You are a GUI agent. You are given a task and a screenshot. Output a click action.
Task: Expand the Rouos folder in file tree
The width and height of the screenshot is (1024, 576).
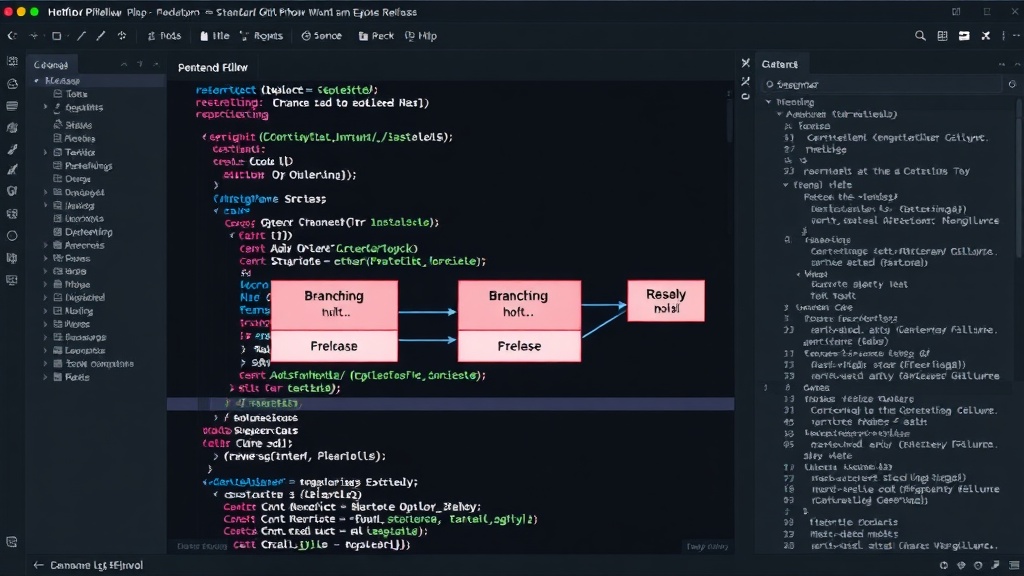coord(46,259)
